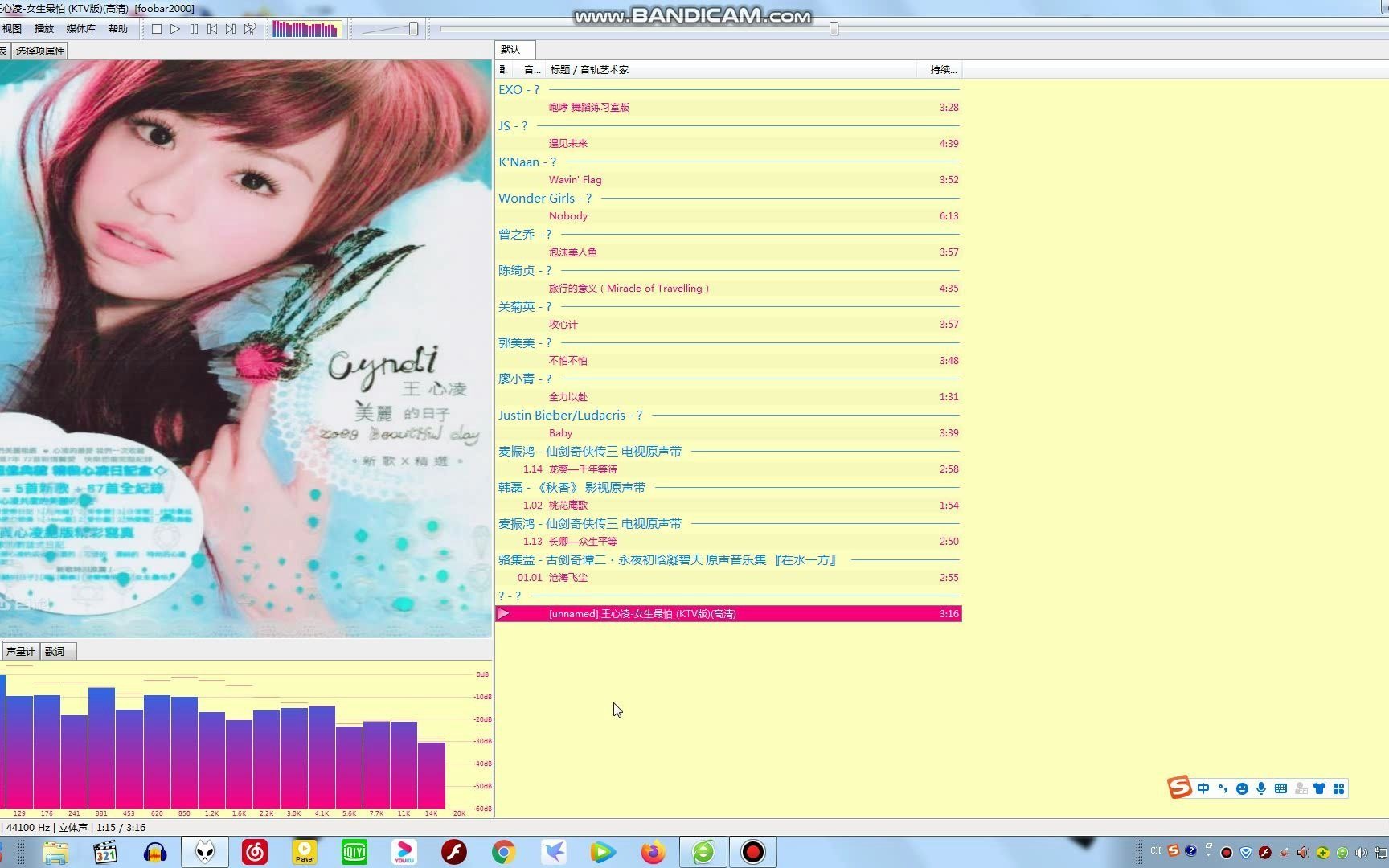Screen dimensions: 1389x868
Task: Click the spectrum visualization in the toolbar
Action: pyautogui.click(x=305, y=29)
